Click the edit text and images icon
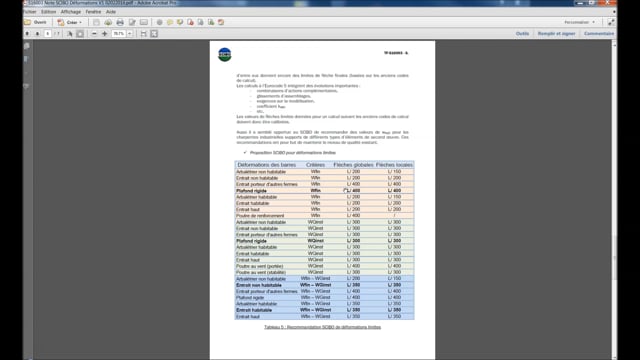The image size is (640, 360). point(132,22)
